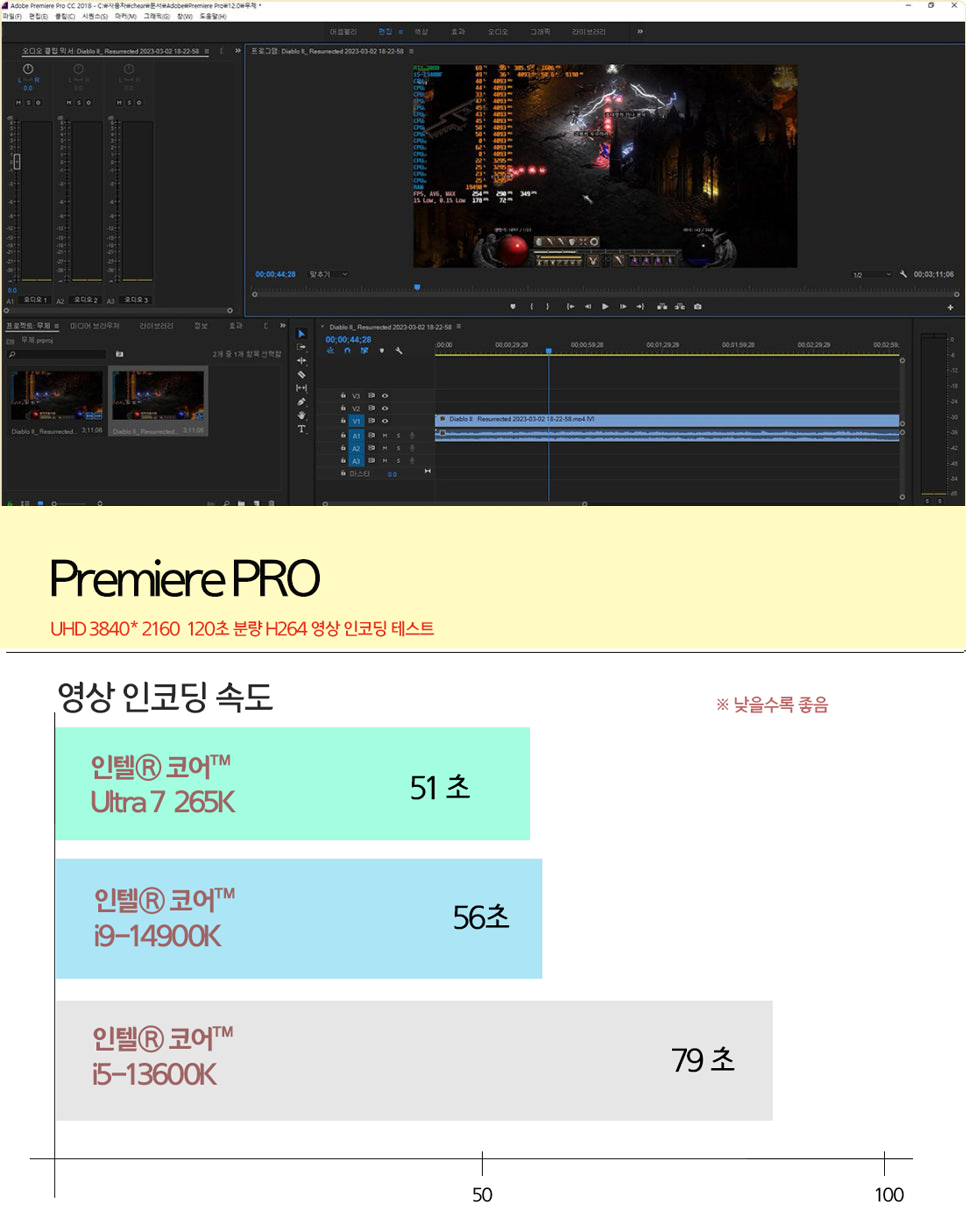The height and width of the screenshot is (1218, 966).
Task: Switch to the 오디오 workspace
Action: [497, 31]
